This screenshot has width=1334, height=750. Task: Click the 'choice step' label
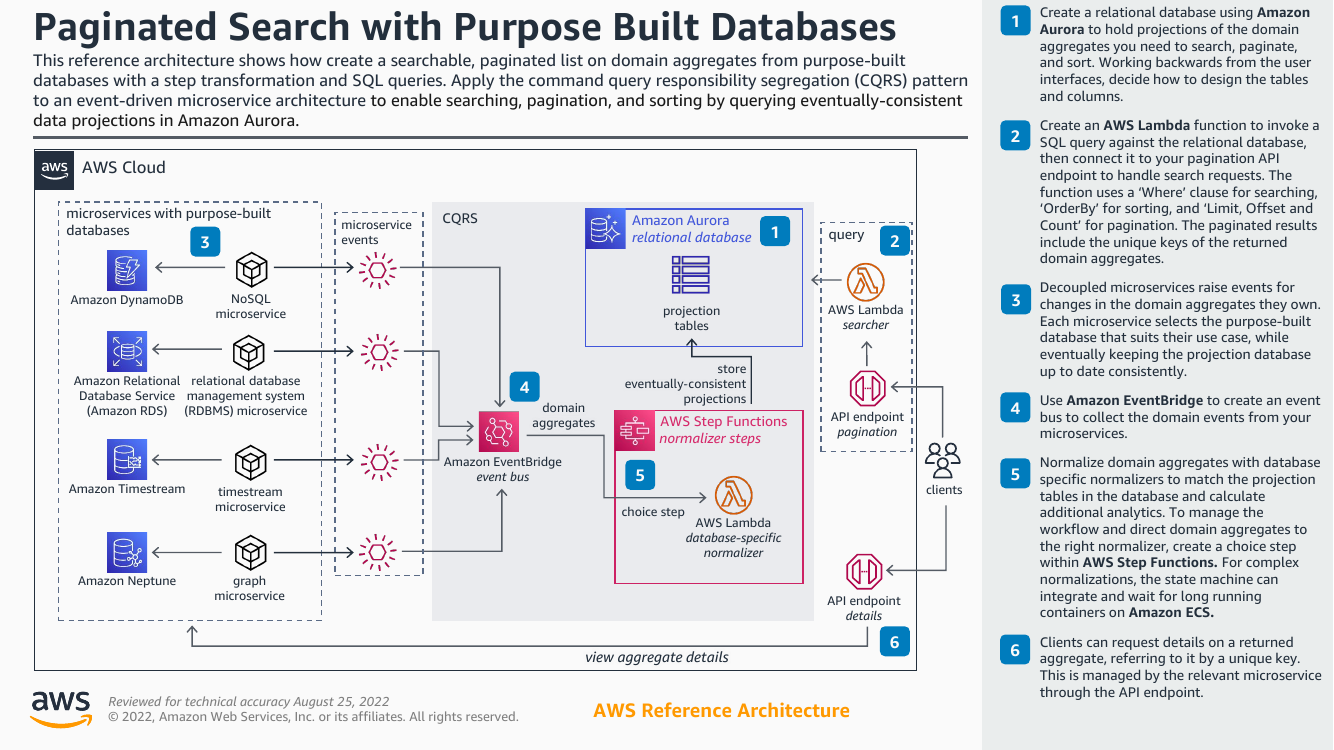click(653, 512)
